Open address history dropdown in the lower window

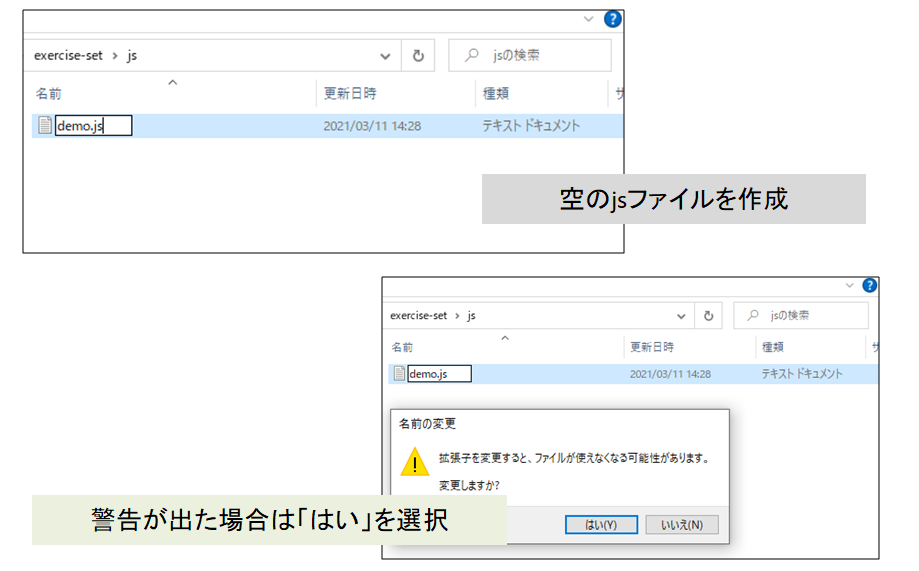pyautogui.click(x=681, y=317)
